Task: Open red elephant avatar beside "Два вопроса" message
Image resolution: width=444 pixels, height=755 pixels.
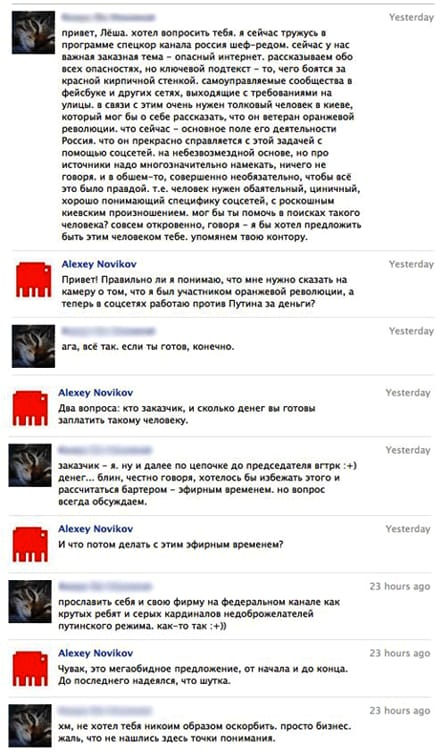Action: [x=30, y=408]
